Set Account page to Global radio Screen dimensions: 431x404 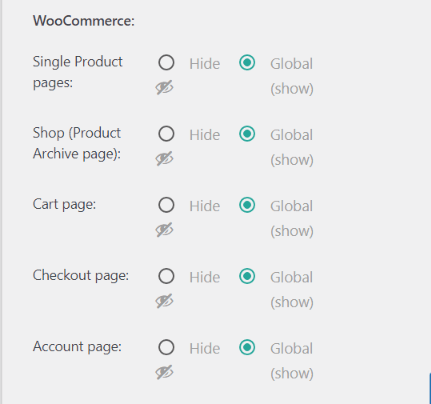coord(247,347)
